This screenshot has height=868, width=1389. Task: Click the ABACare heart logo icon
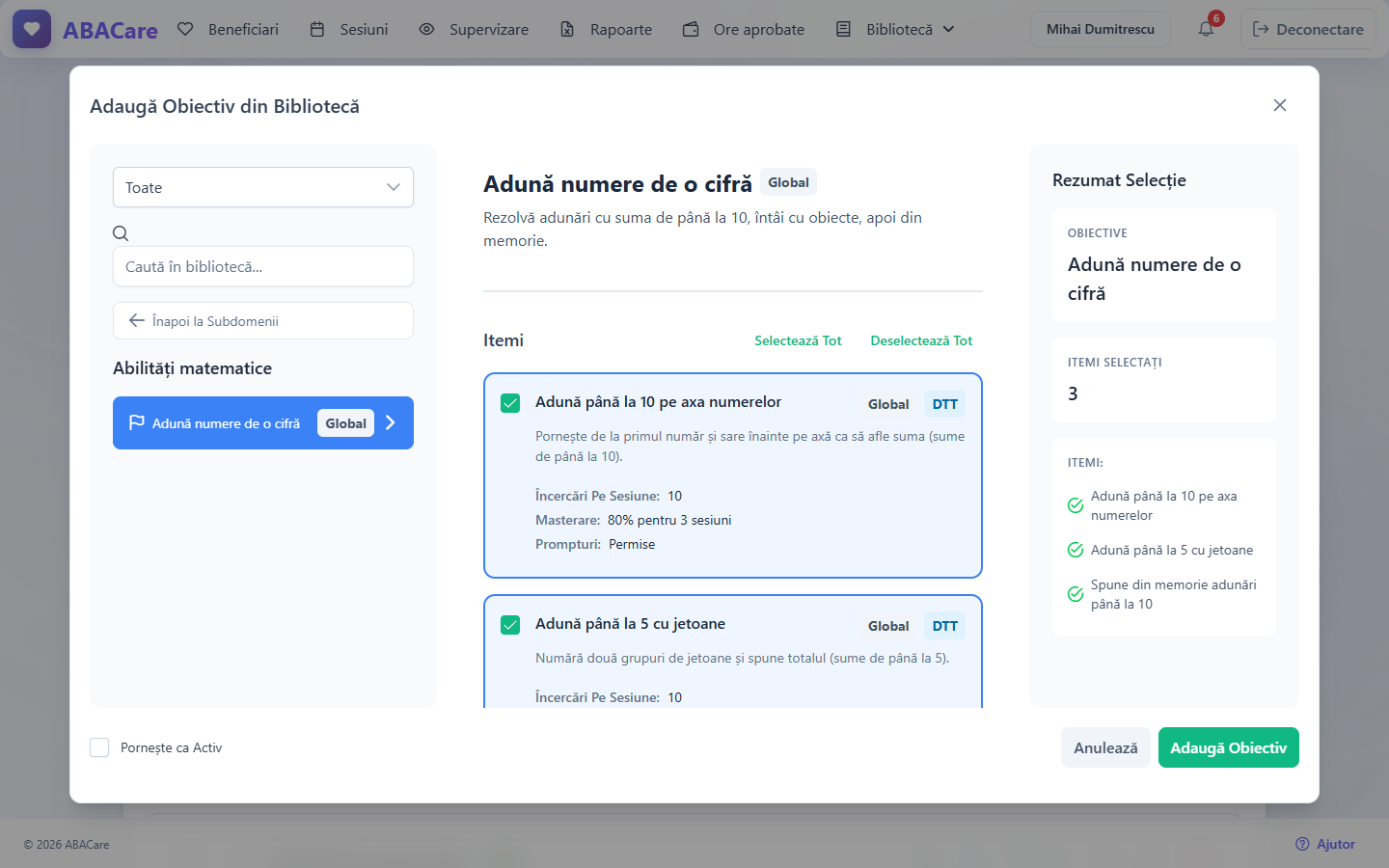[x=32, y=29]
